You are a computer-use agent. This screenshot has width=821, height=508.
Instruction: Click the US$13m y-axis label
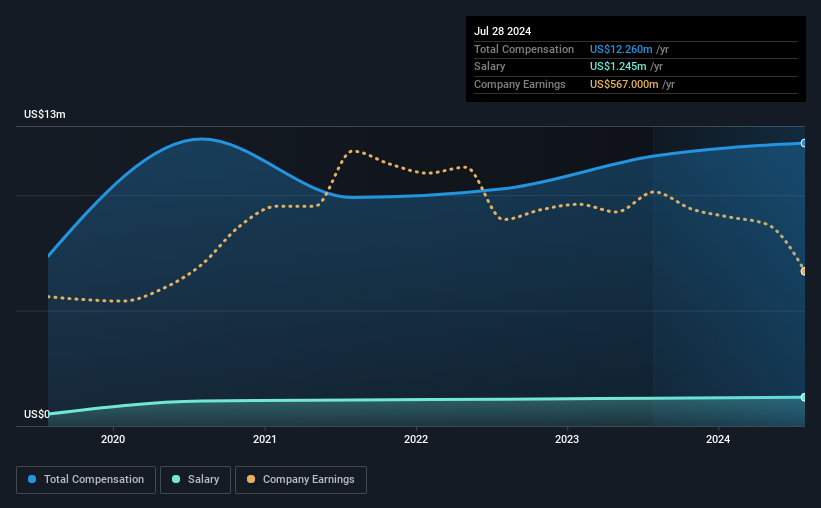[x=45, y=114]
